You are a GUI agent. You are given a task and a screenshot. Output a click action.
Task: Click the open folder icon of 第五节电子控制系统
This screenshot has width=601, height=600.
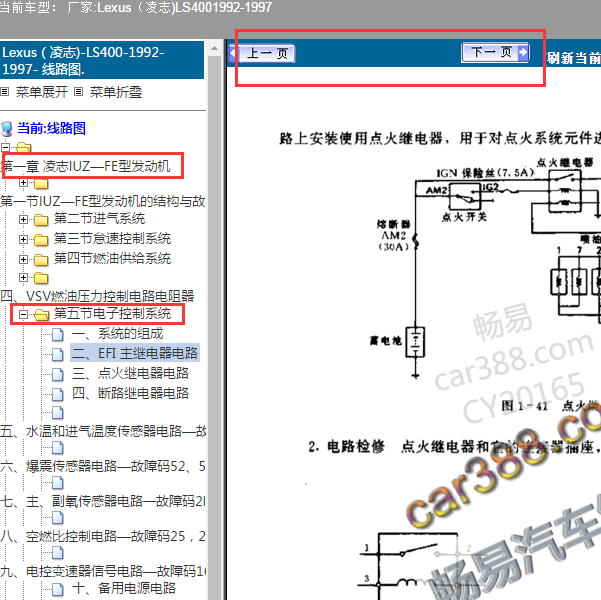point(41,315)
